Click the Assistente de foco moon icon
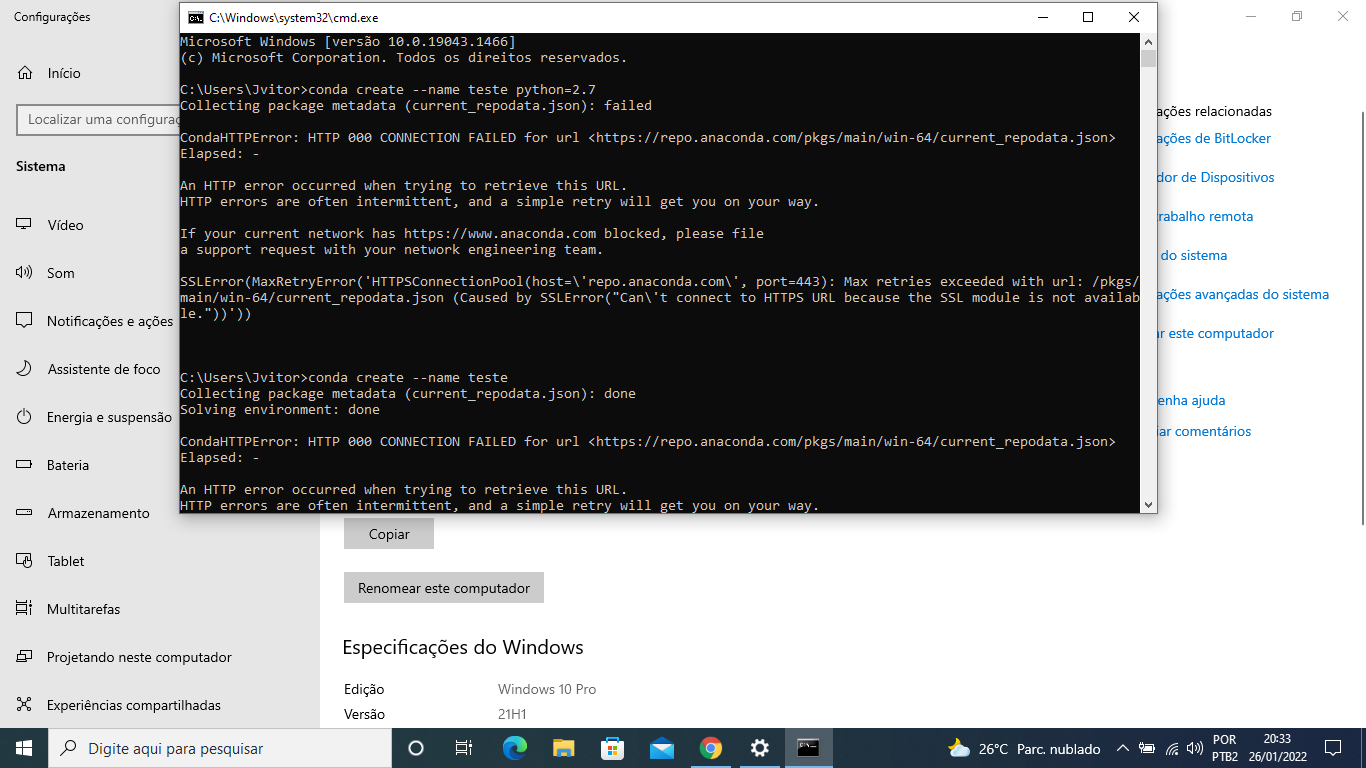This screenshot has width=1366, height=768. pos(24,369)
